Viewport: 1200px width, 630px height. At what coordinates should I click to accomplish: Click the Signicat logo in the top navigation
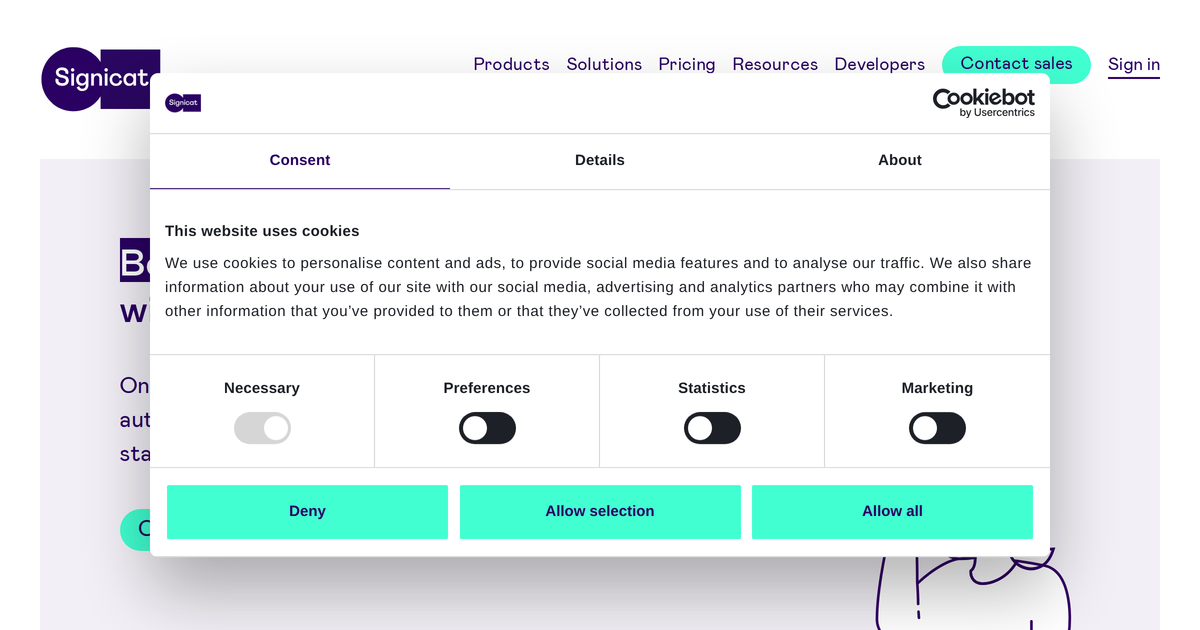click(100, 78)
